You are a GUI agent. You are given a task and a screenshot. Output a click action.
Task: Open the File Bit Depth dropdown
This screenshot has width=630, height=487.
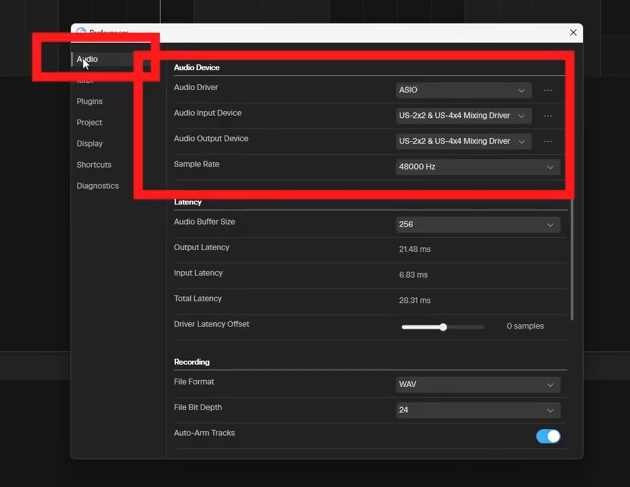[x=477, y=410]
